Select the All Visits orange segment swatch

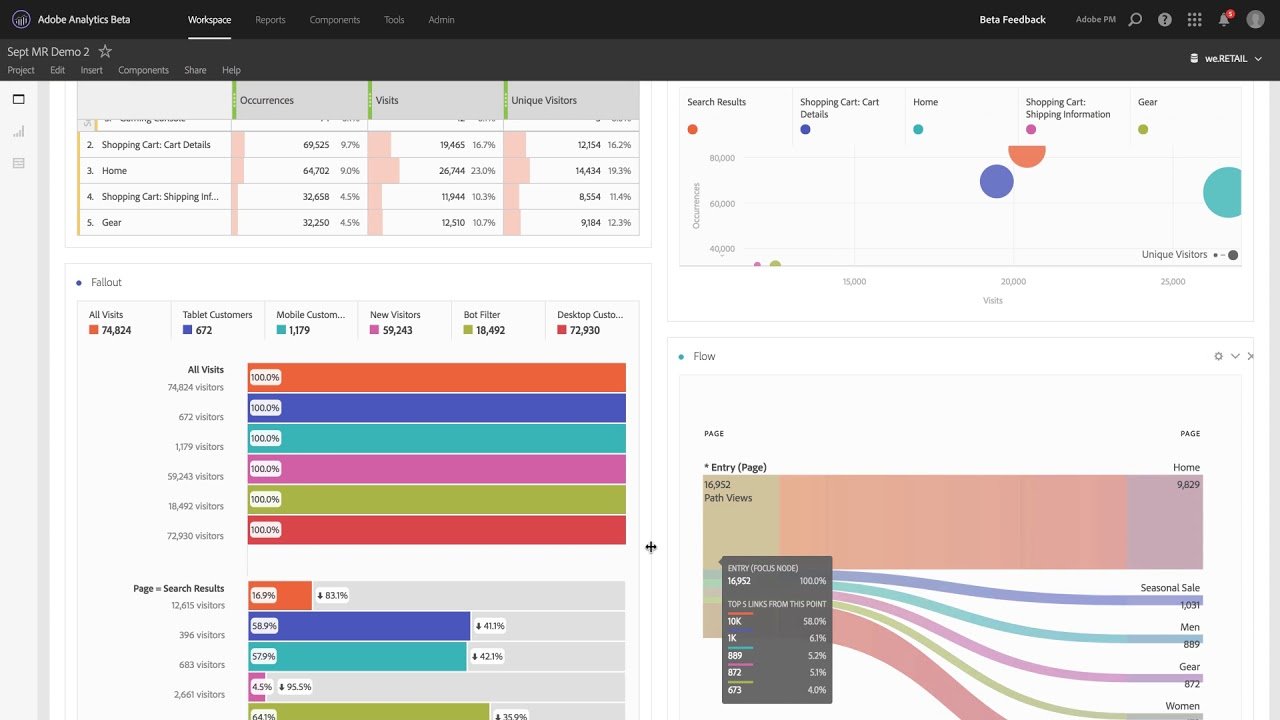pyautogui.click(x=94, y=330)
